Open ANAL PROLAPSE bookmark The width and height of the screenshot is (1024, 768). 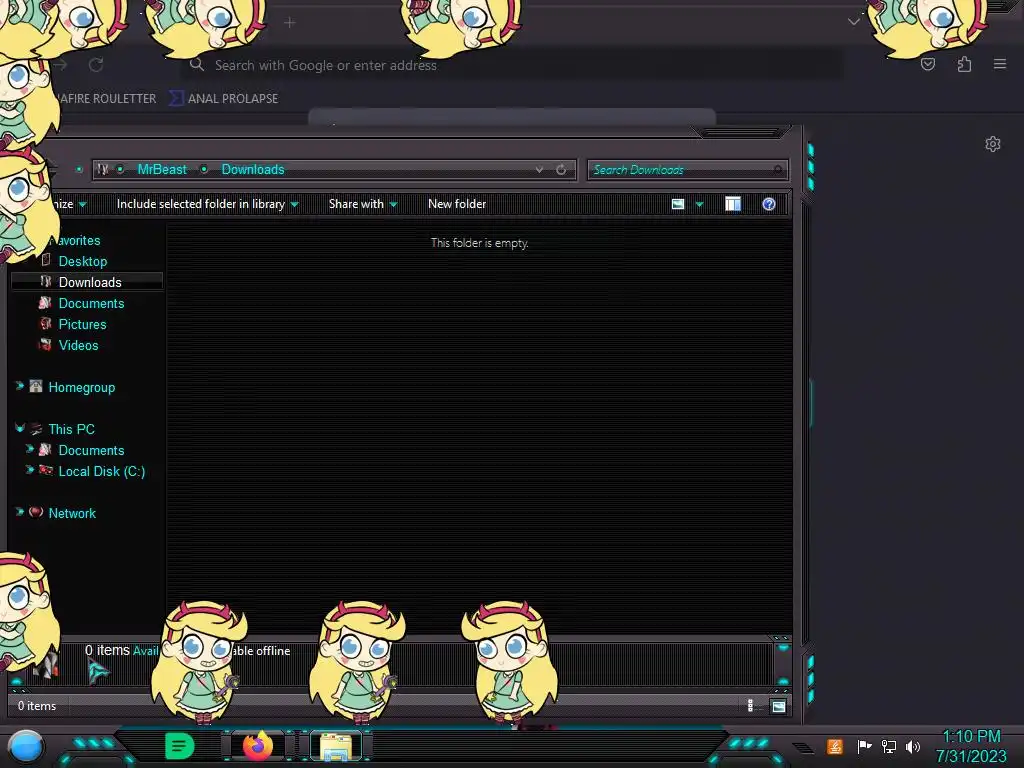coord(224,99)
